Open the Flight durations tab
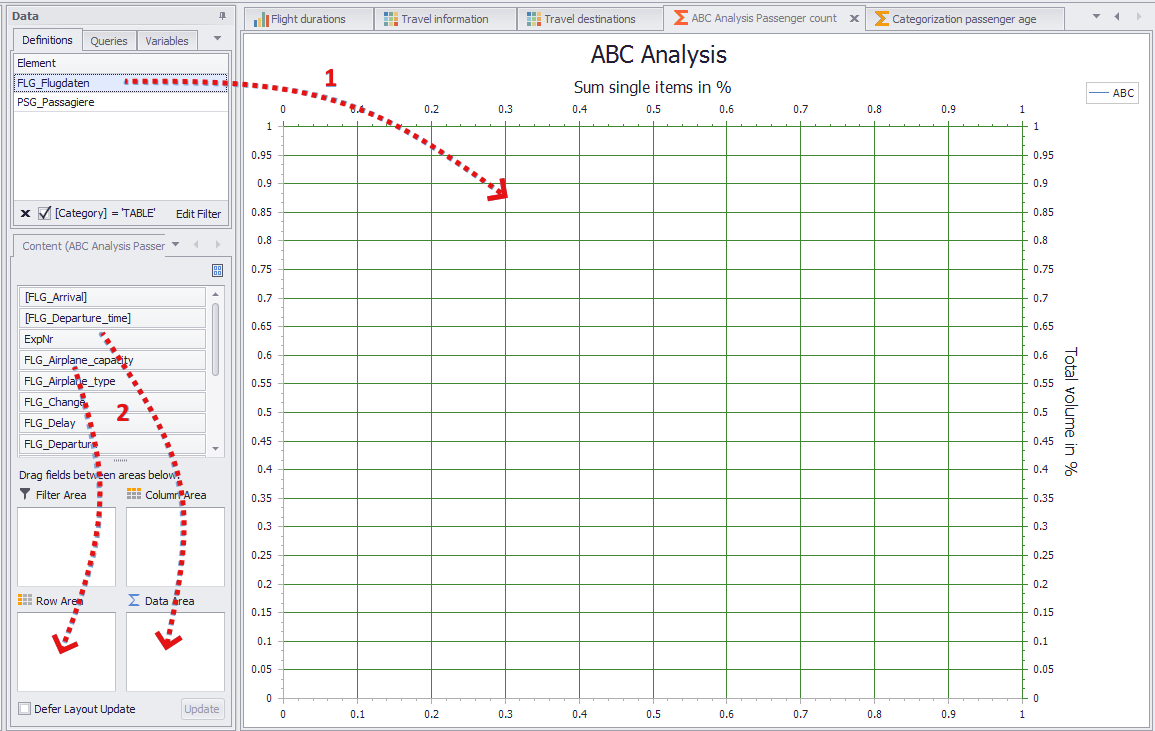The image size is (1155, 731). click(308, 19)
